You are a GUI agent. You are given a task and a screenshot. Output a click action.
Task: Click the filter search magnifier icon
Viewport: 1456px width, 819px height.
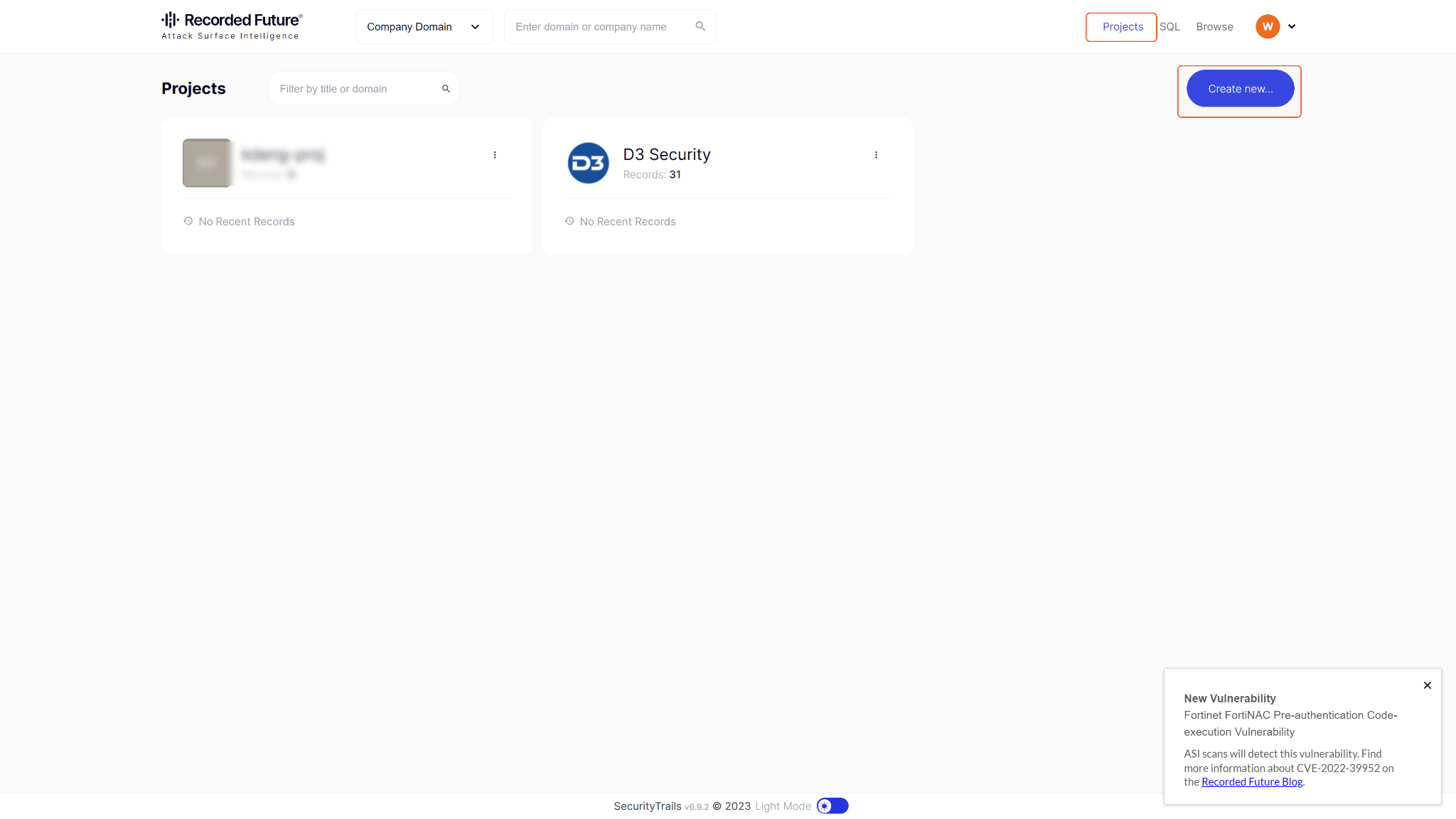point(446,89)
